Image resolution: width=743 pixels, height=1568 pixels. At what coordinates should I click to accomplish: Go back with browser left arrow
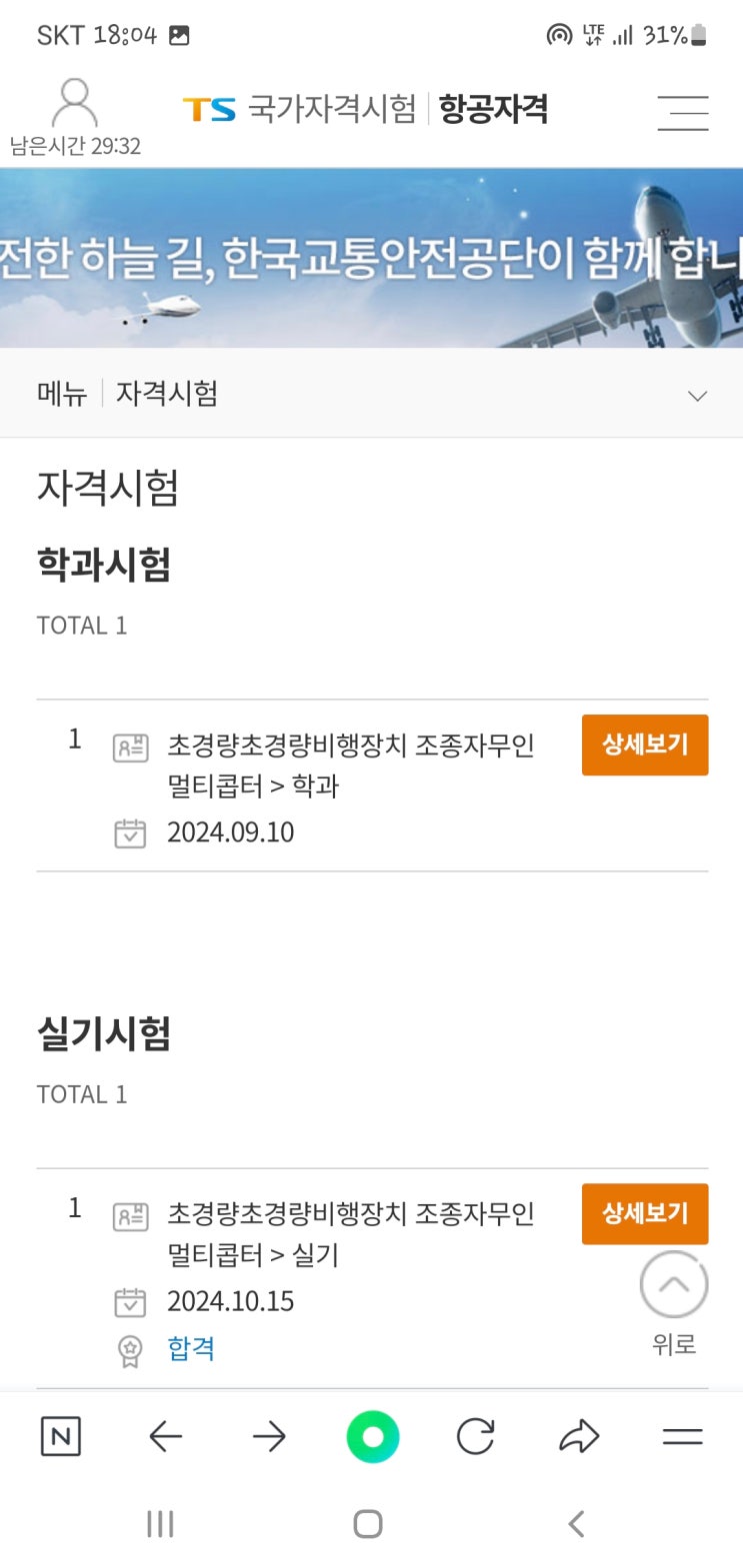(x=165, y=1437)
